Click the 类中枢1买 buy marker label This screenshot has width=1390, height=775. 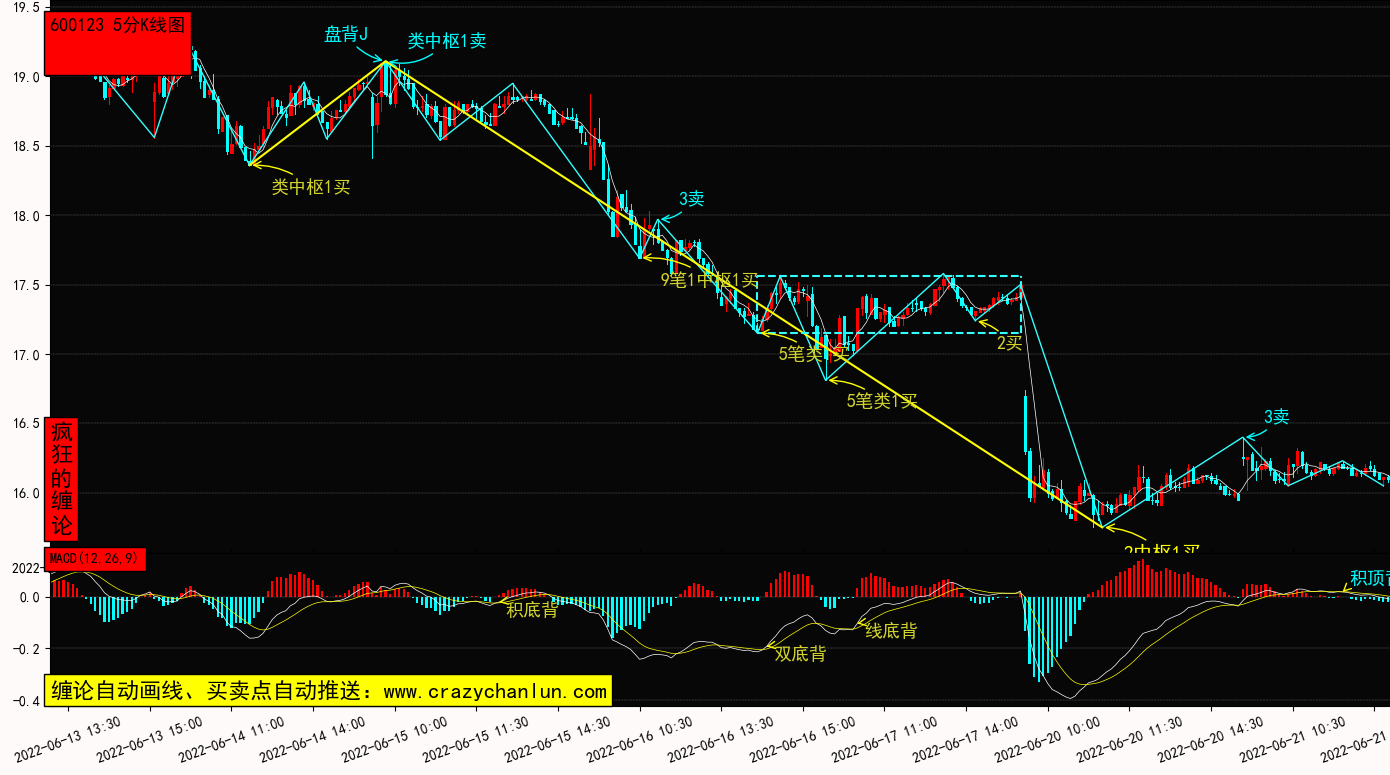(x=311, y=186)
